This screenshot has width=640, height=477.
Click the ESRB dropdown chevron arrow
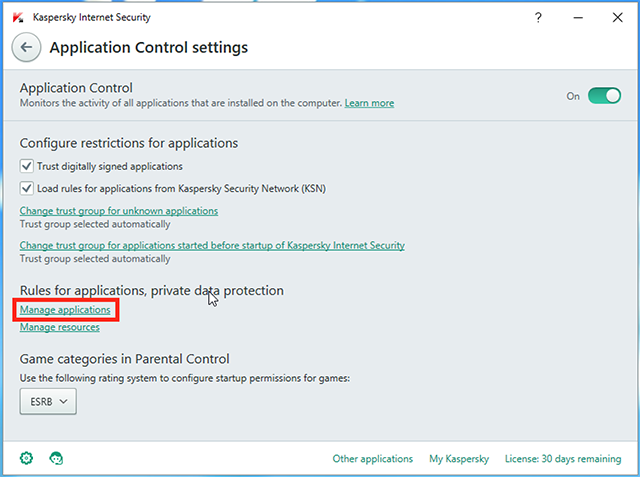point(63,402)
